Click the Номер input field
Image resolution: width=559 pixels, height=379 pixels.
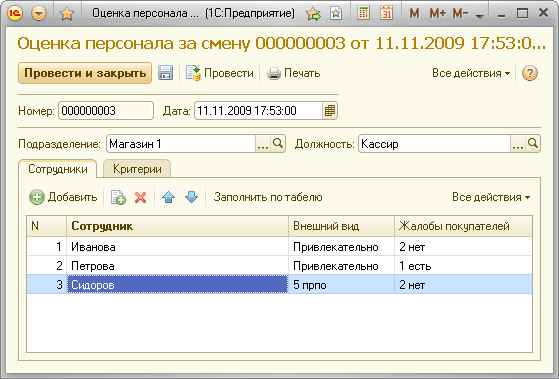pos(106,111)
